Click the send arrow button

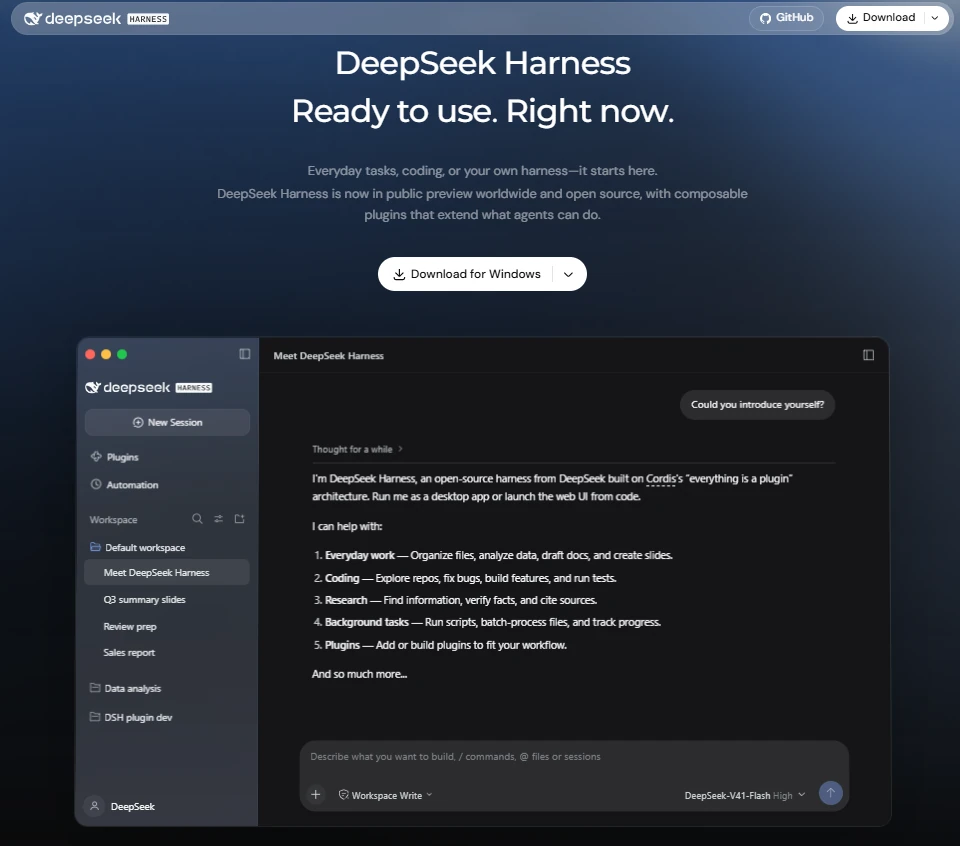[x=830, y=793]
